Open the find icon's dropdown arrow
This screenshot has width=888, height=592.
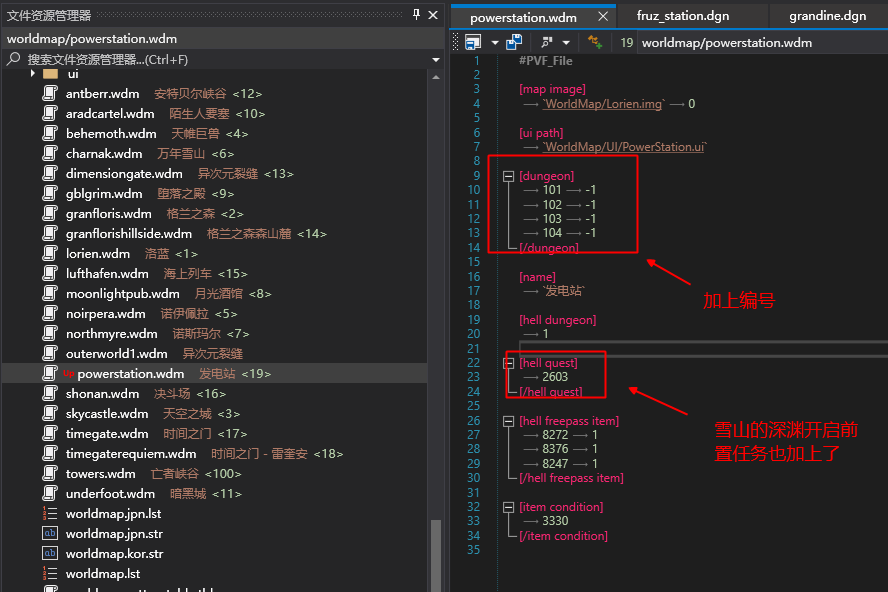pyautogui.click(x=566, y=42)
